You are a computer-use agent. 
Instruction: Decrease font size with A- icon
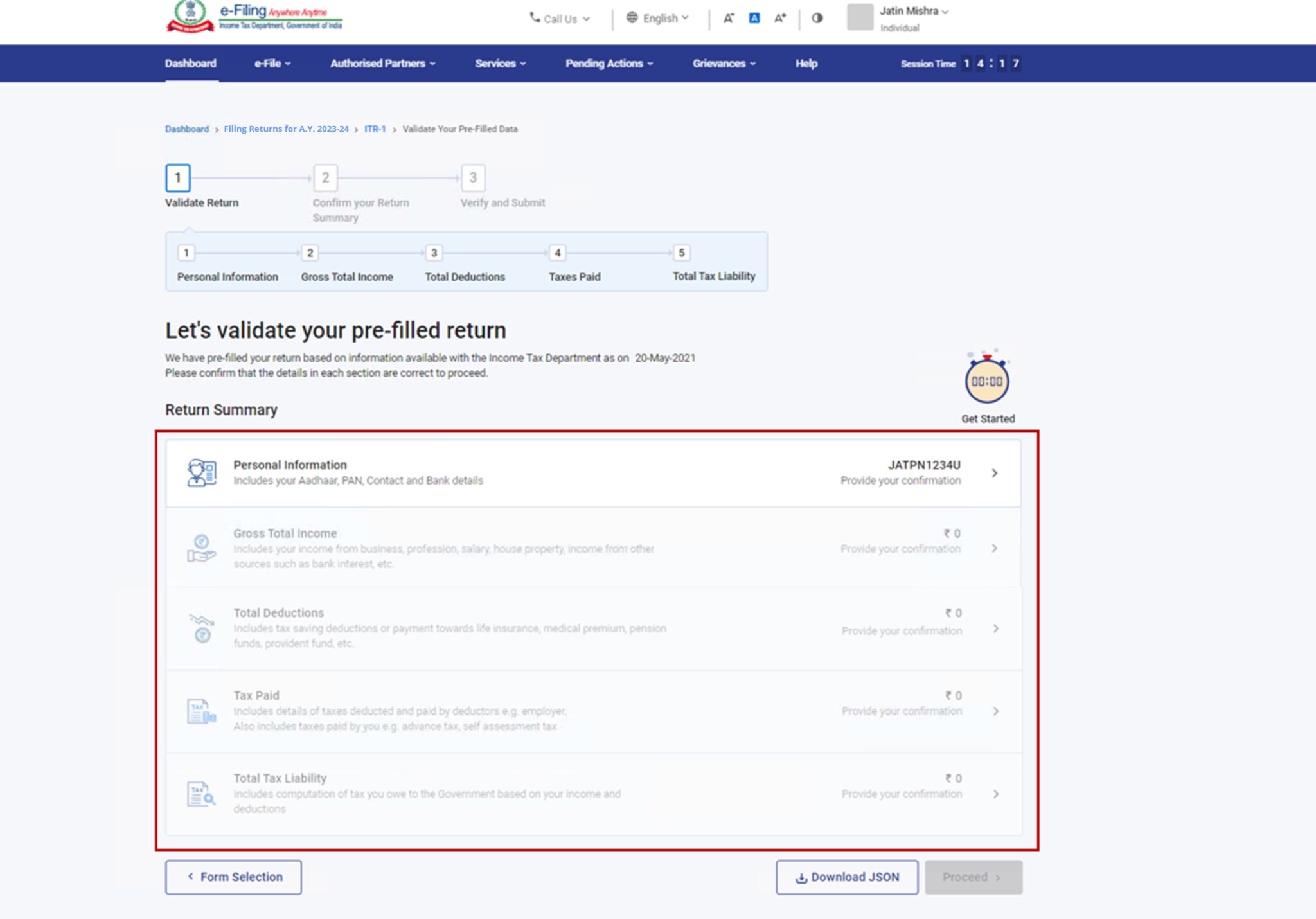click(728, 18)
